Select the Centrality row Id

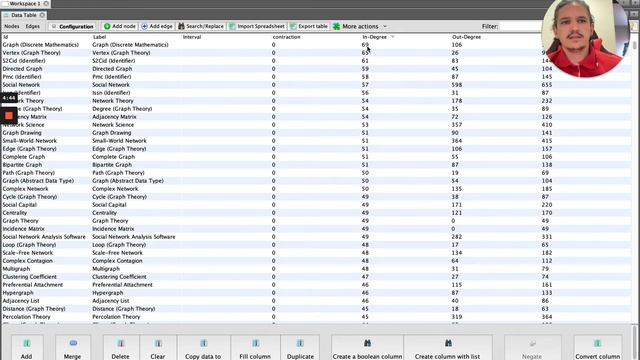15,213
